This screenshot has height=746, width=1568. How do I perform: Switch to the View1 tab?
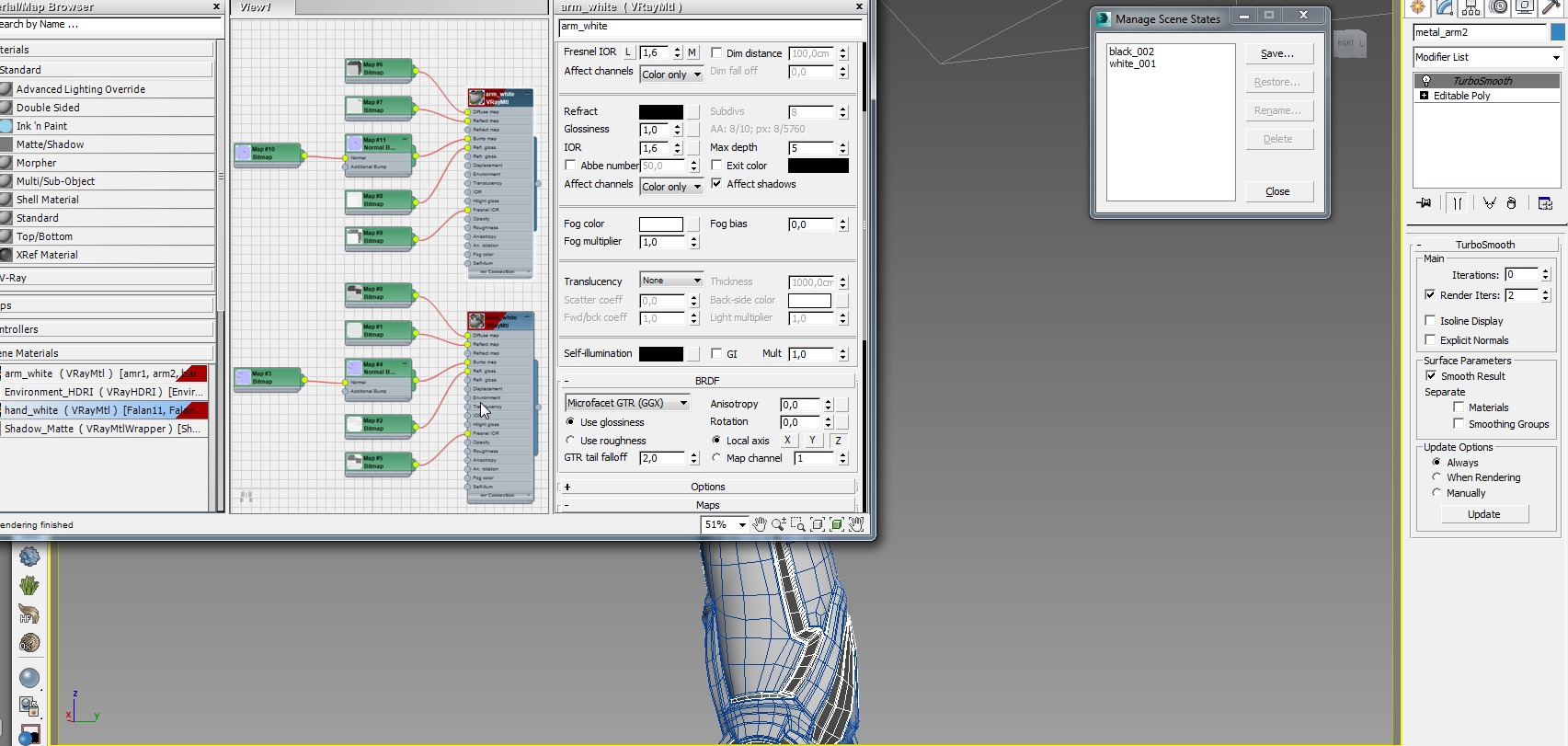[255, 7]
